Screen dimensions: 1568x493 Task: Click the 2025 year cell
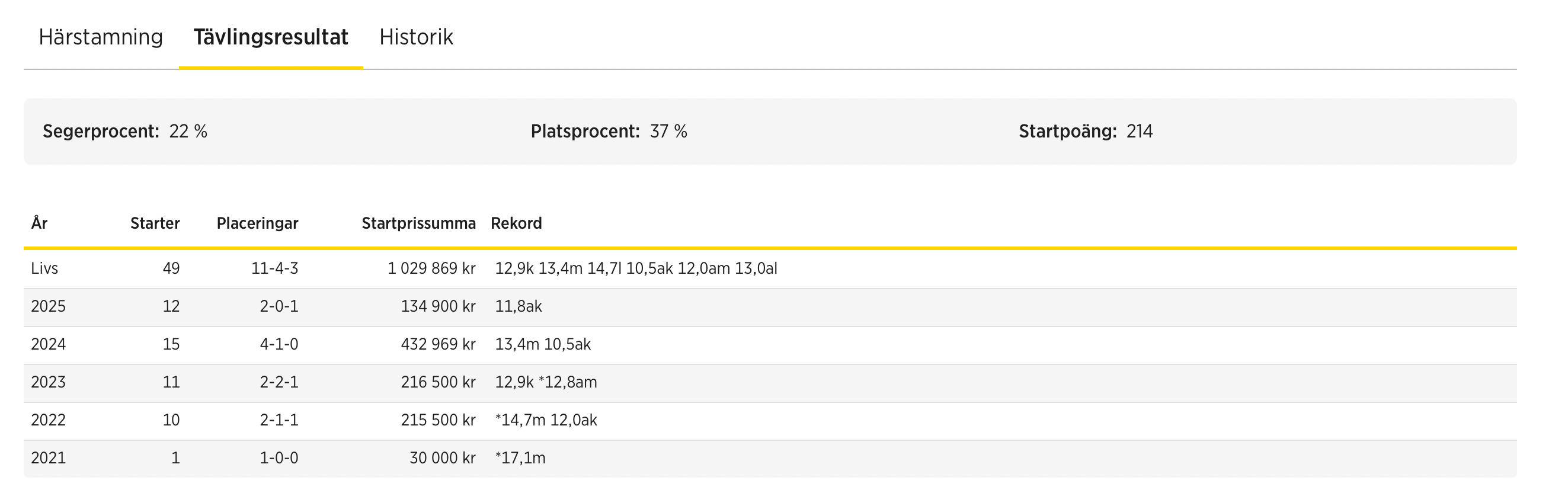pos(48,306)
